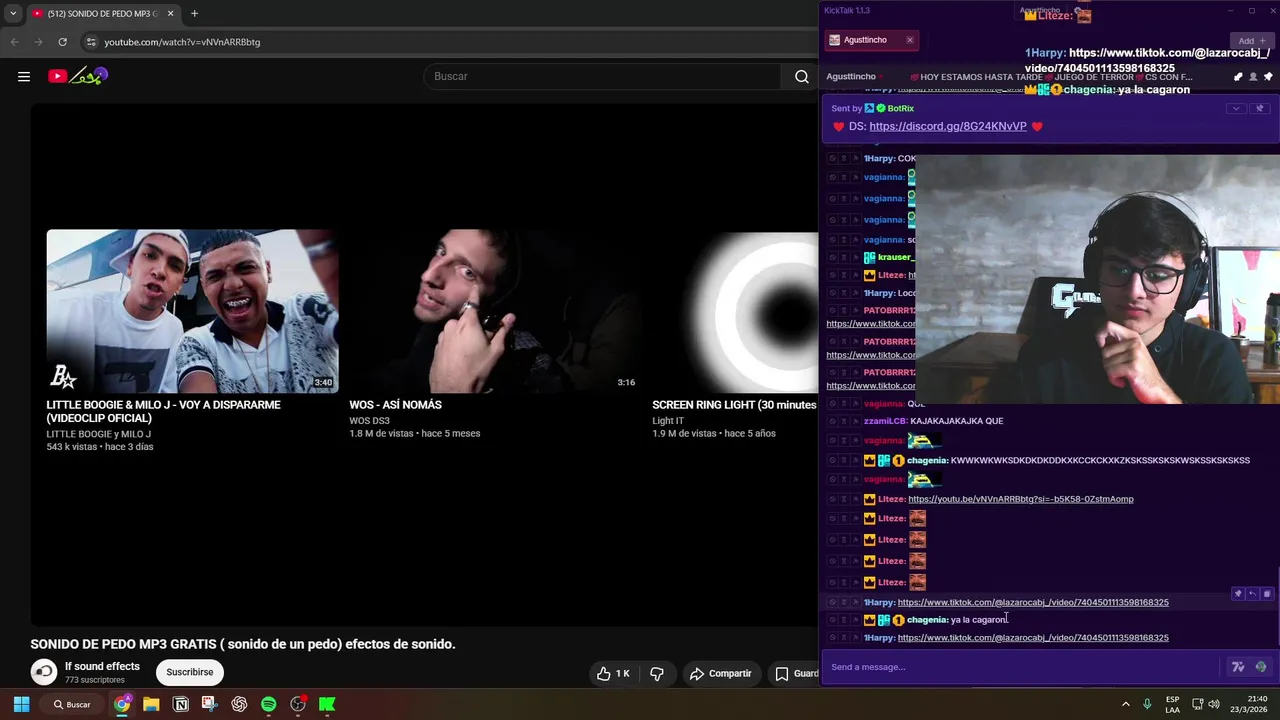Screen dimensions: 1280x720
Task: Unpin the pinned BotRix message
Action: 1259,108
